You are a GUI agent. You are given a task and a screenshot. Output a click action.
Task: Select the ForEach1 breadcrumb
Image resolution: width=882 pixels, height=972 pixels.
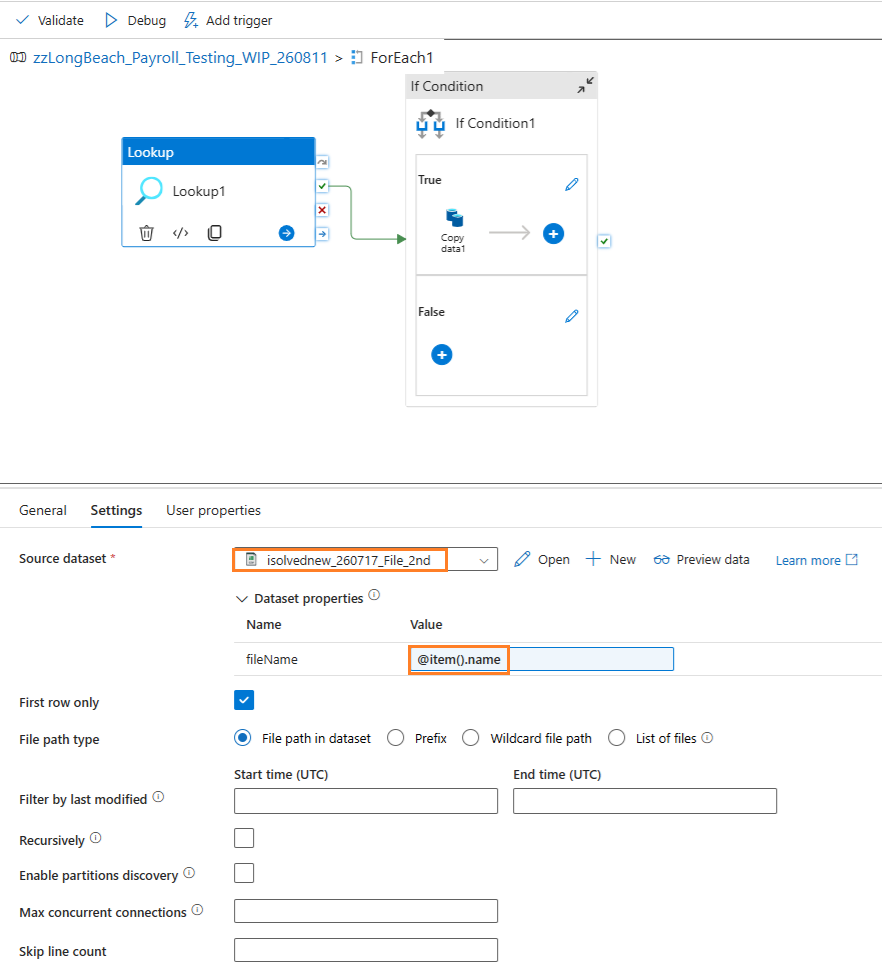tap(402, 58)
